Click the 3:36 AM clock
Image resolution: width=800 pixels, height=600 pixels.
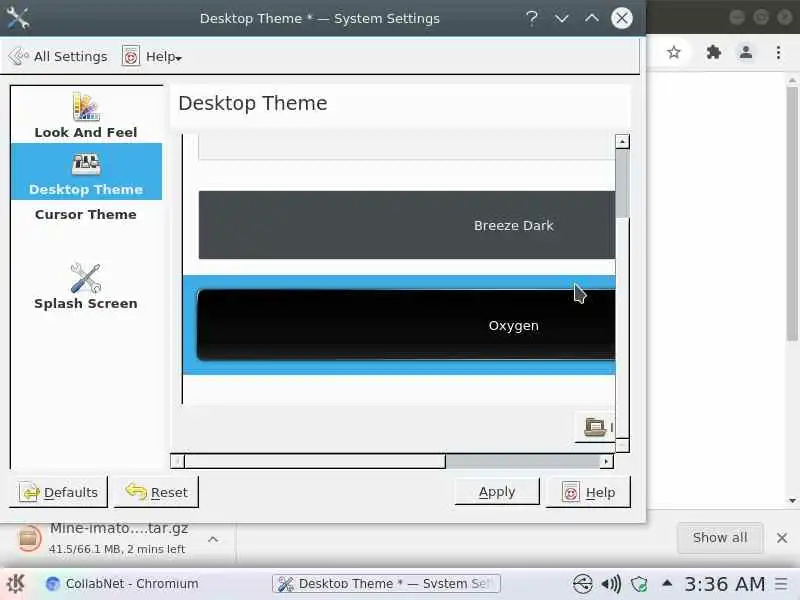pos(724,583)
